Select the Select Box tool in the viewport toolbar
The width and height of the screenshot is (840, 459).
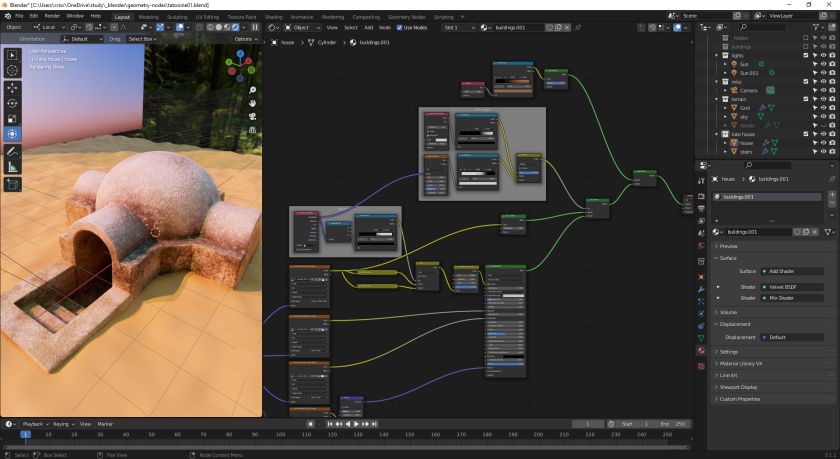[x=13, y=55]
